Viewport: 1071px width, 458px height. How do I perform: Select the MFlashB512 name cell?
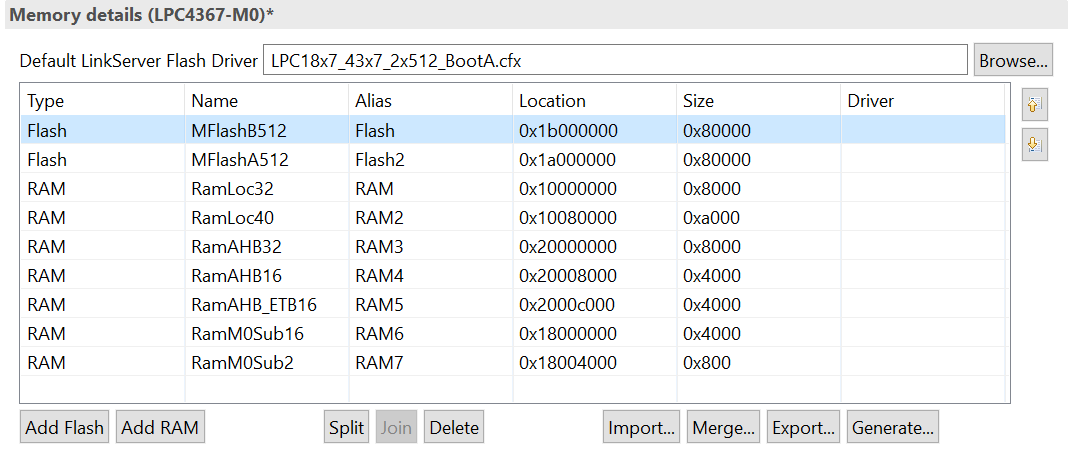click(266, 130)
